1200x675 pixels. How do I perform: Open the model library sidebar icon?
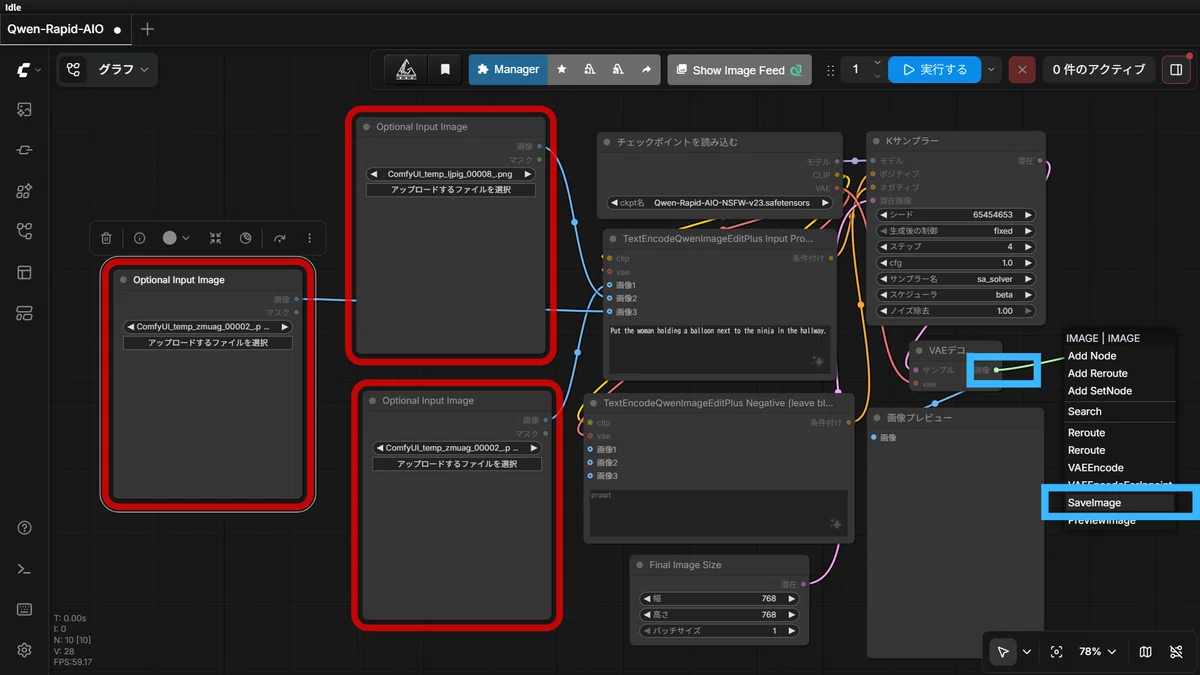[x=25, y=191]
